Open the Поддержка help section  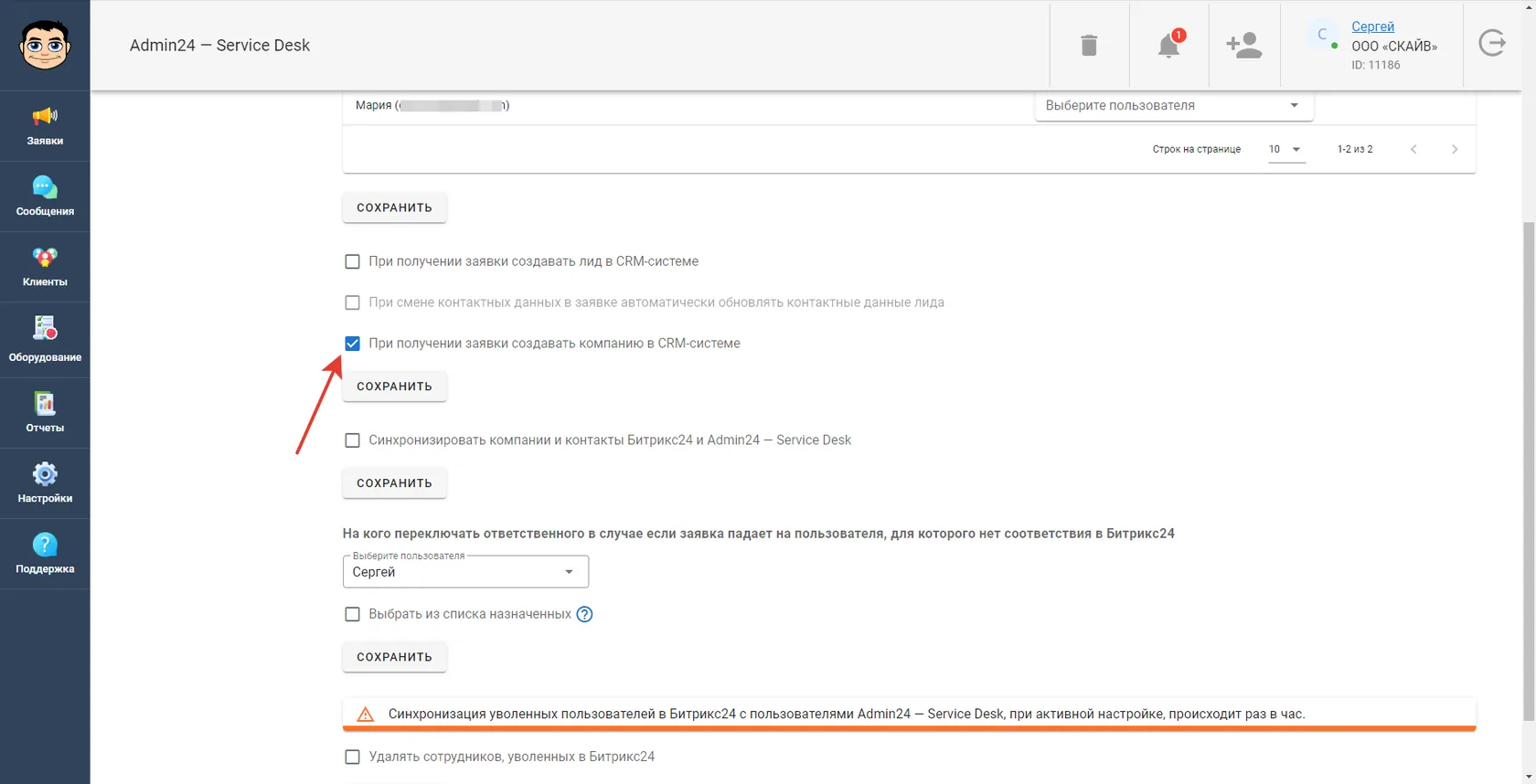[45, 554]
